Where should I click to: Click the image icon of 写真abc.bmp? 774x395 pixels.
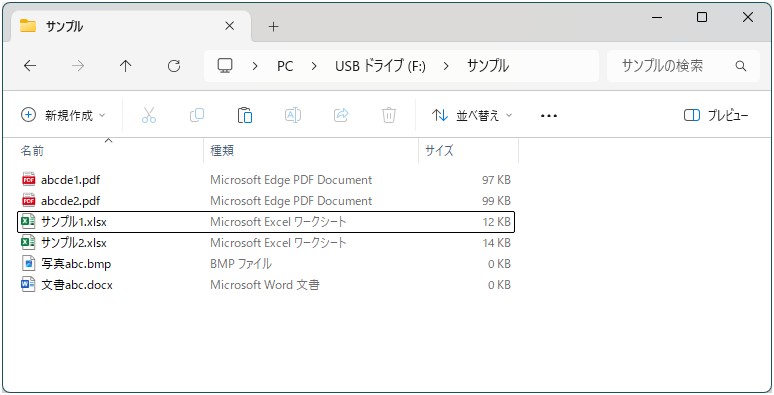(x=29, y=264)
